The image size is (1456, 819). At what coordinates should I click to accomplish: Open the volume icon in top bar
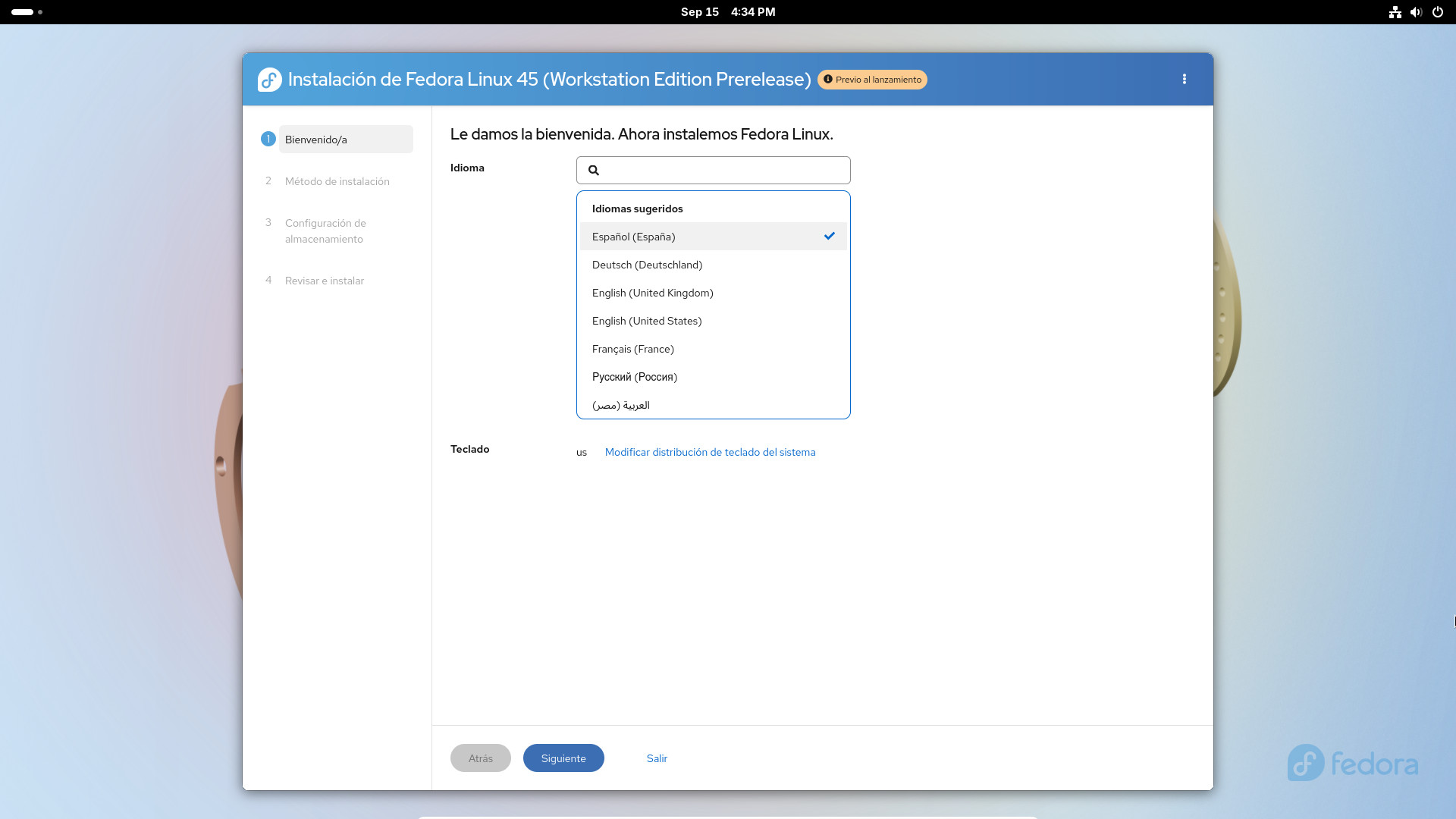[x=1416, y=12]
